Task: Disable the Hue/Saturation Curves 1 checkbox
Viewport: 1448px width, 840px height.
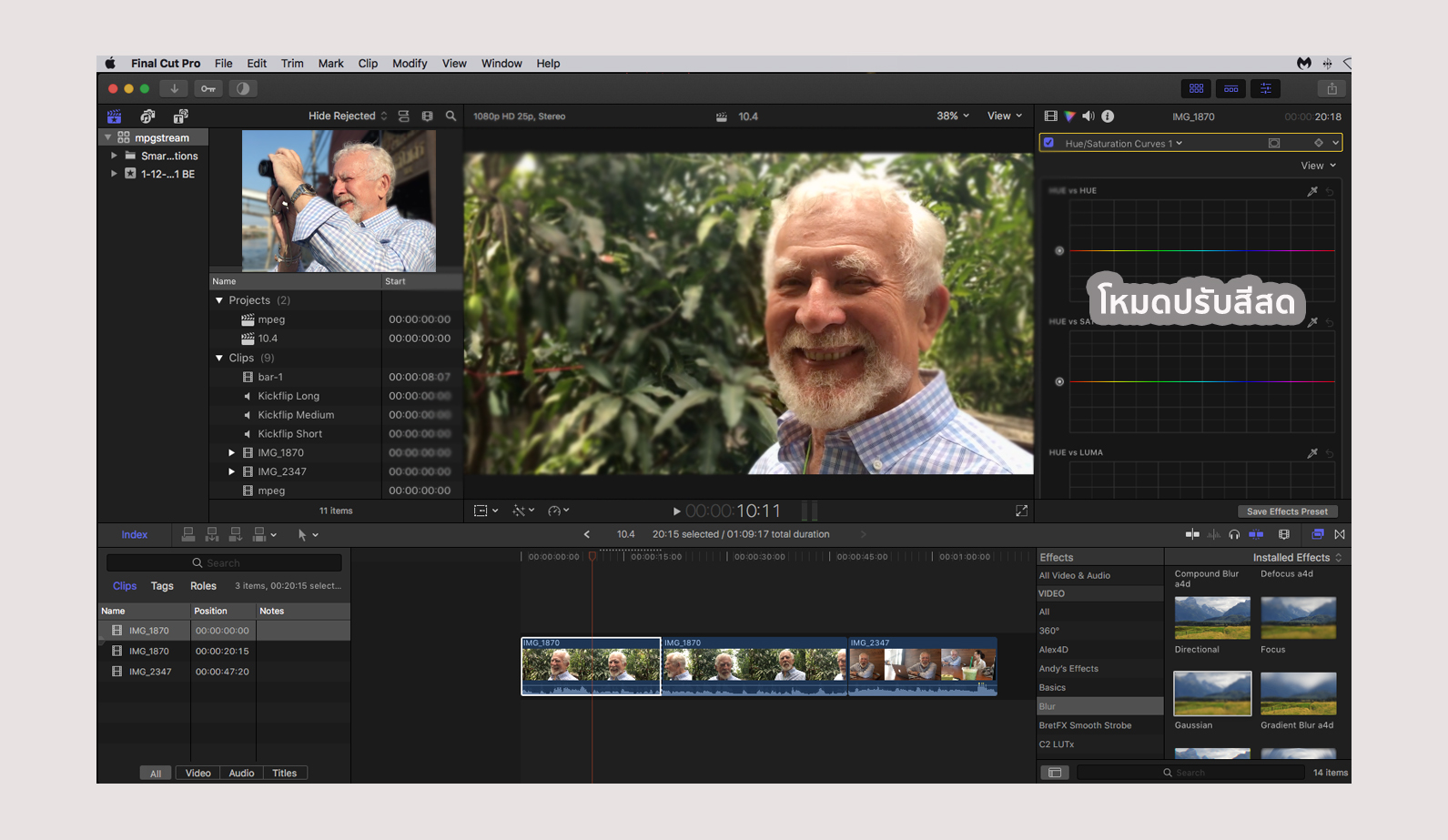Action: tap(1049, 143)
